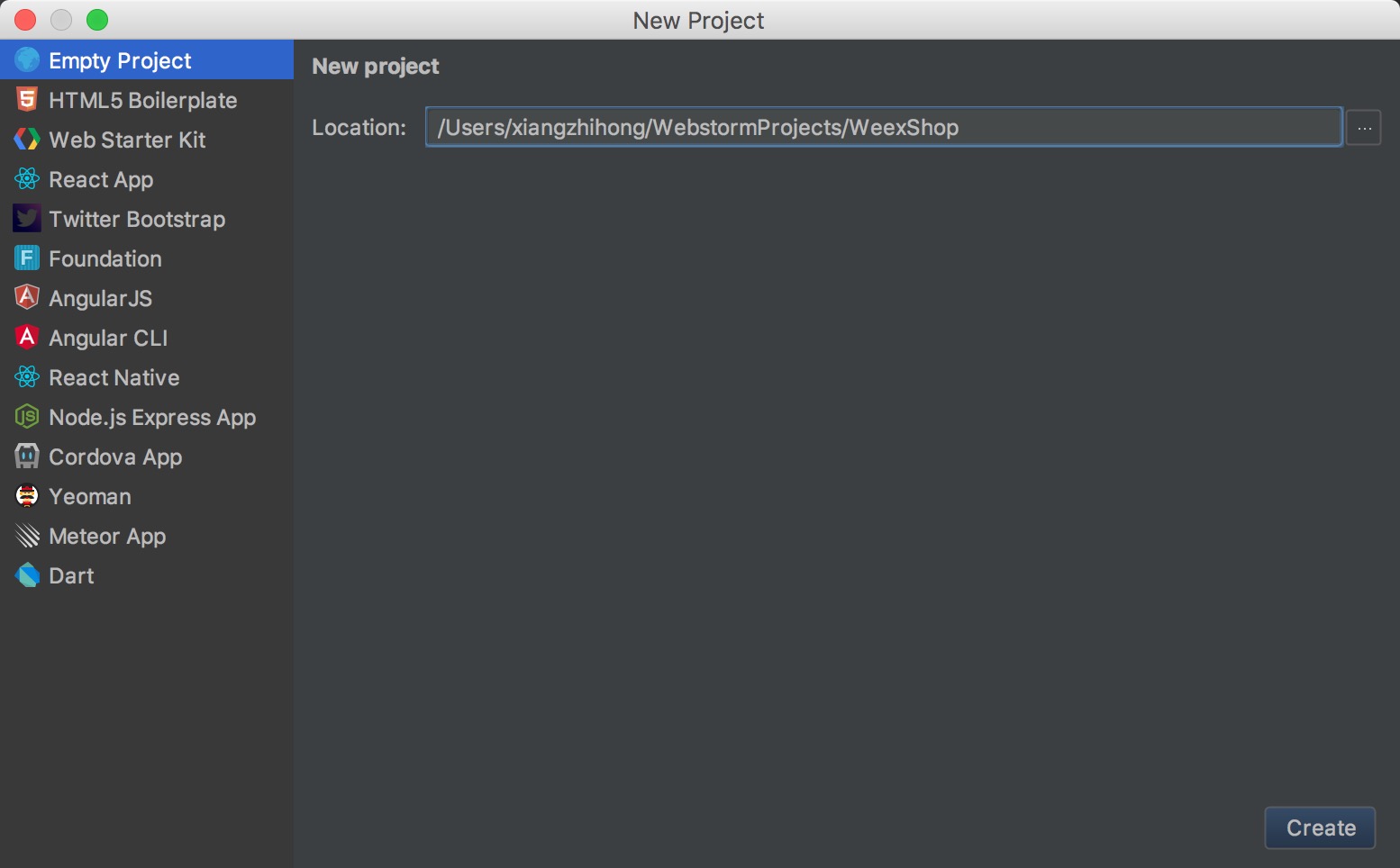Click the Twitter Bootstrap bird icon
The height and width of the screenshot is (868, 1400).
tap(27, 219)
